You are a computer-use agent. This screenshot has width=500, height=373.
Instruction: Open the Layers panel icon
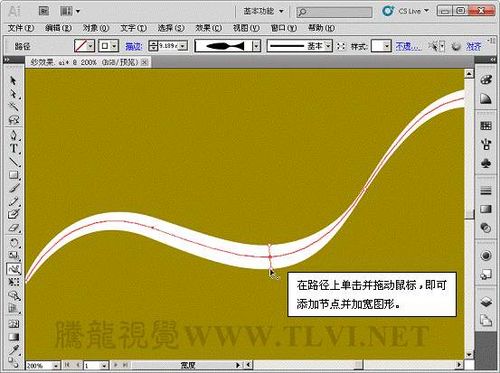(x=486, y=302)
